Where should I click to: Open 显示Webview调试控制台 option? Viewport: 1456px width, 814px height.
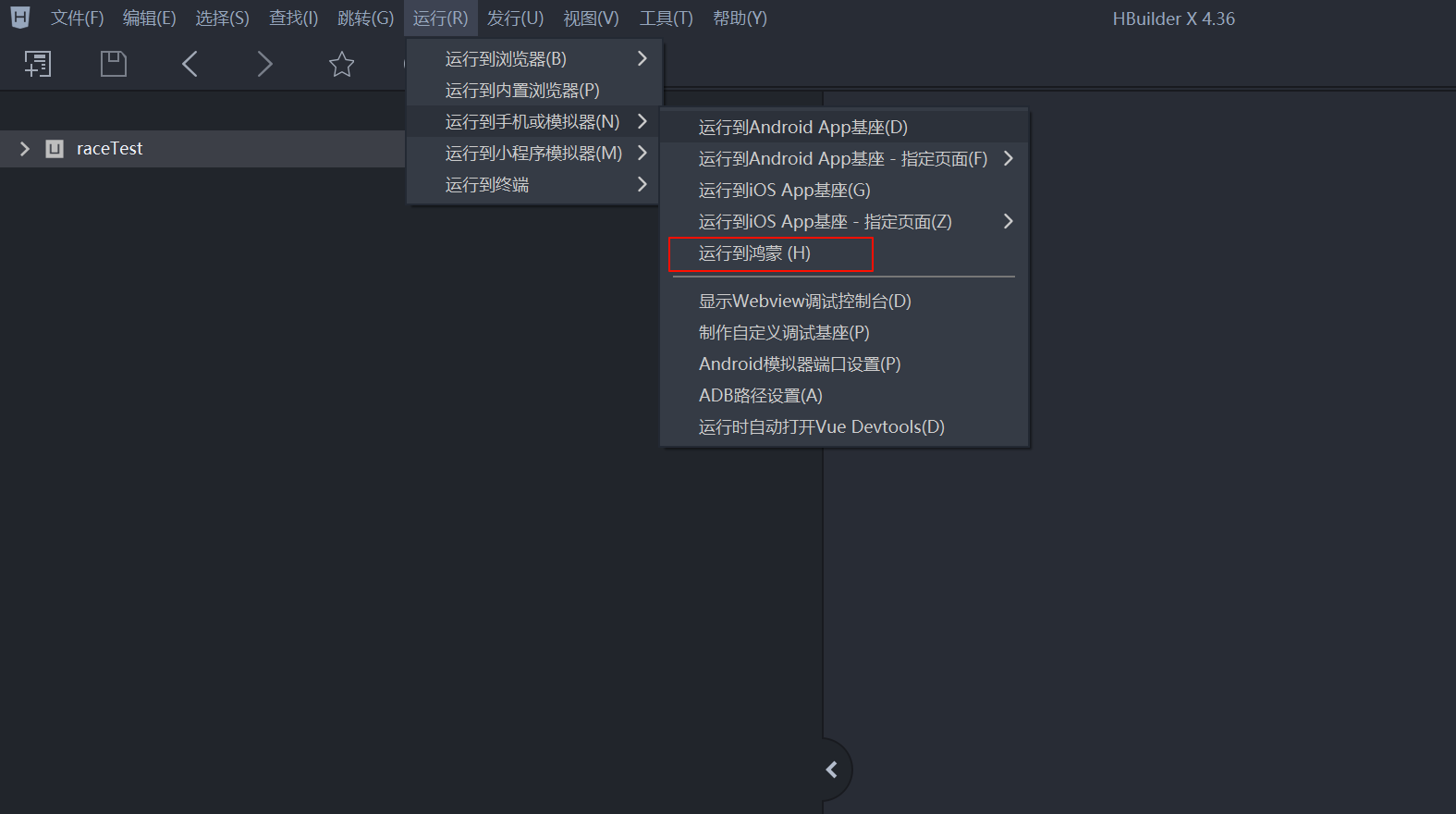804,302
